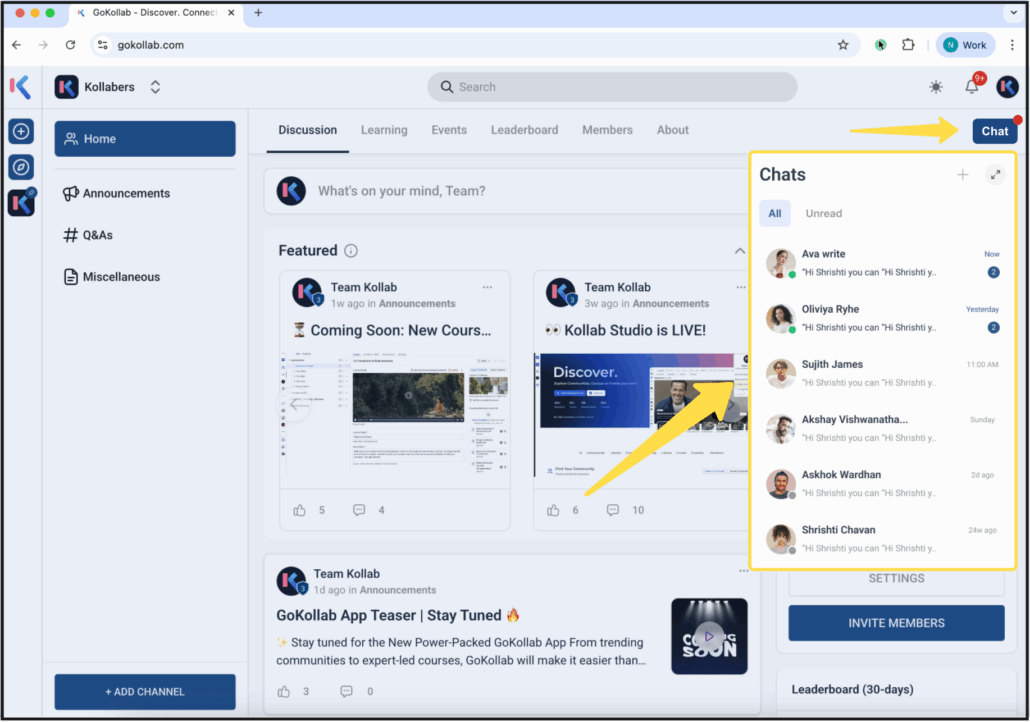This screenshot has height=722, width=1030.
Task: Switch to the Leaderboard tab
Action: (524, 130)
